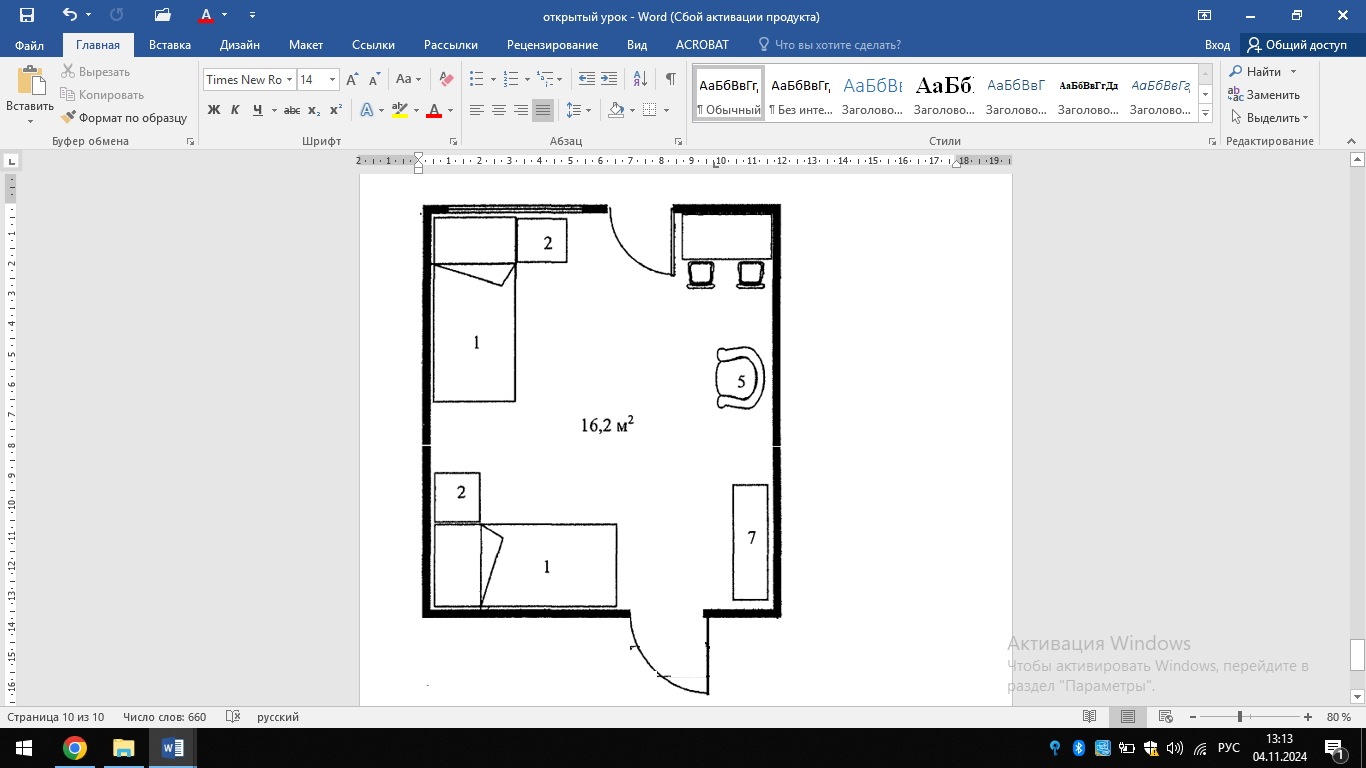Open the Файл menu
The width and height of the screenshot is (1366, 768).
(x=30, y=45)
